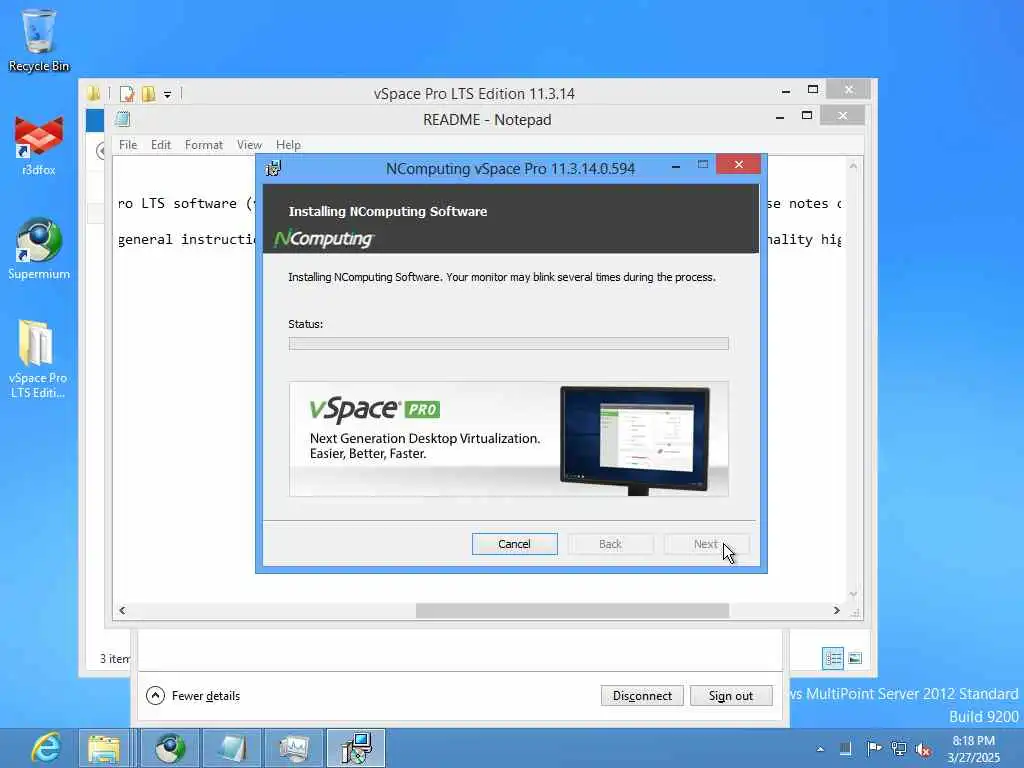Cancel the NComputing installation
The image size is (1024, 768).
point(515,544)
